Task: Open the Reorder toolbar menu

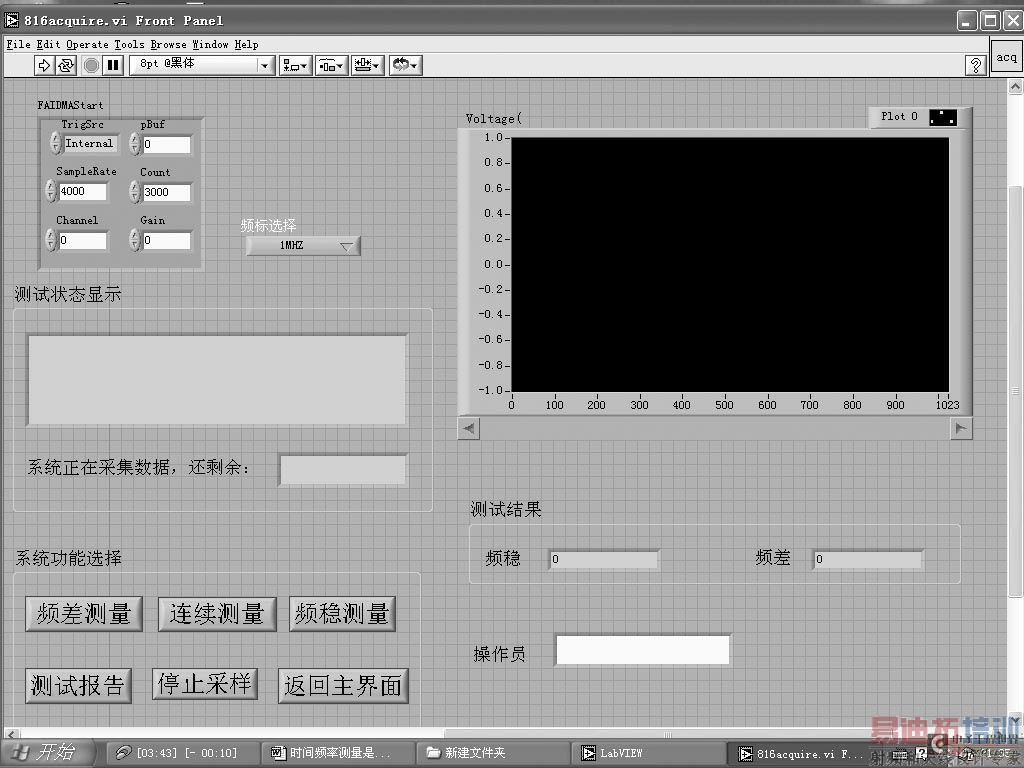Action: coord(406,65)
